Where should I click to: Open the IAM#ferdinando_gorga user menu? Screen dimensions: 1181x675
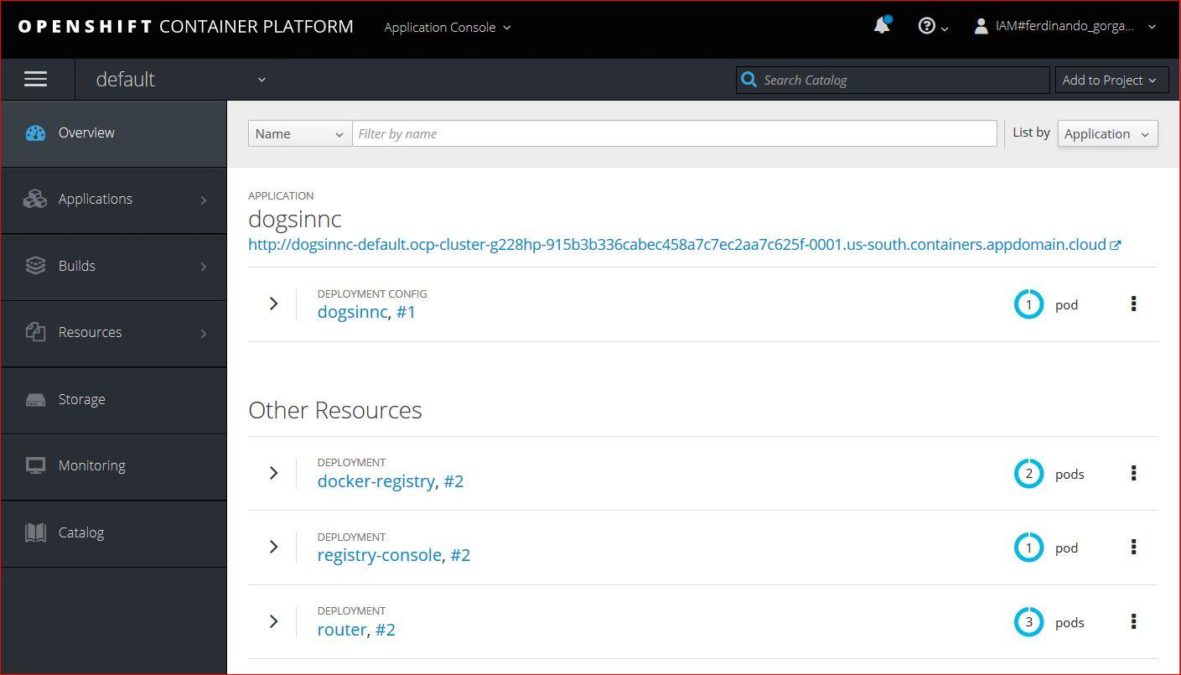click(1065, 28)
